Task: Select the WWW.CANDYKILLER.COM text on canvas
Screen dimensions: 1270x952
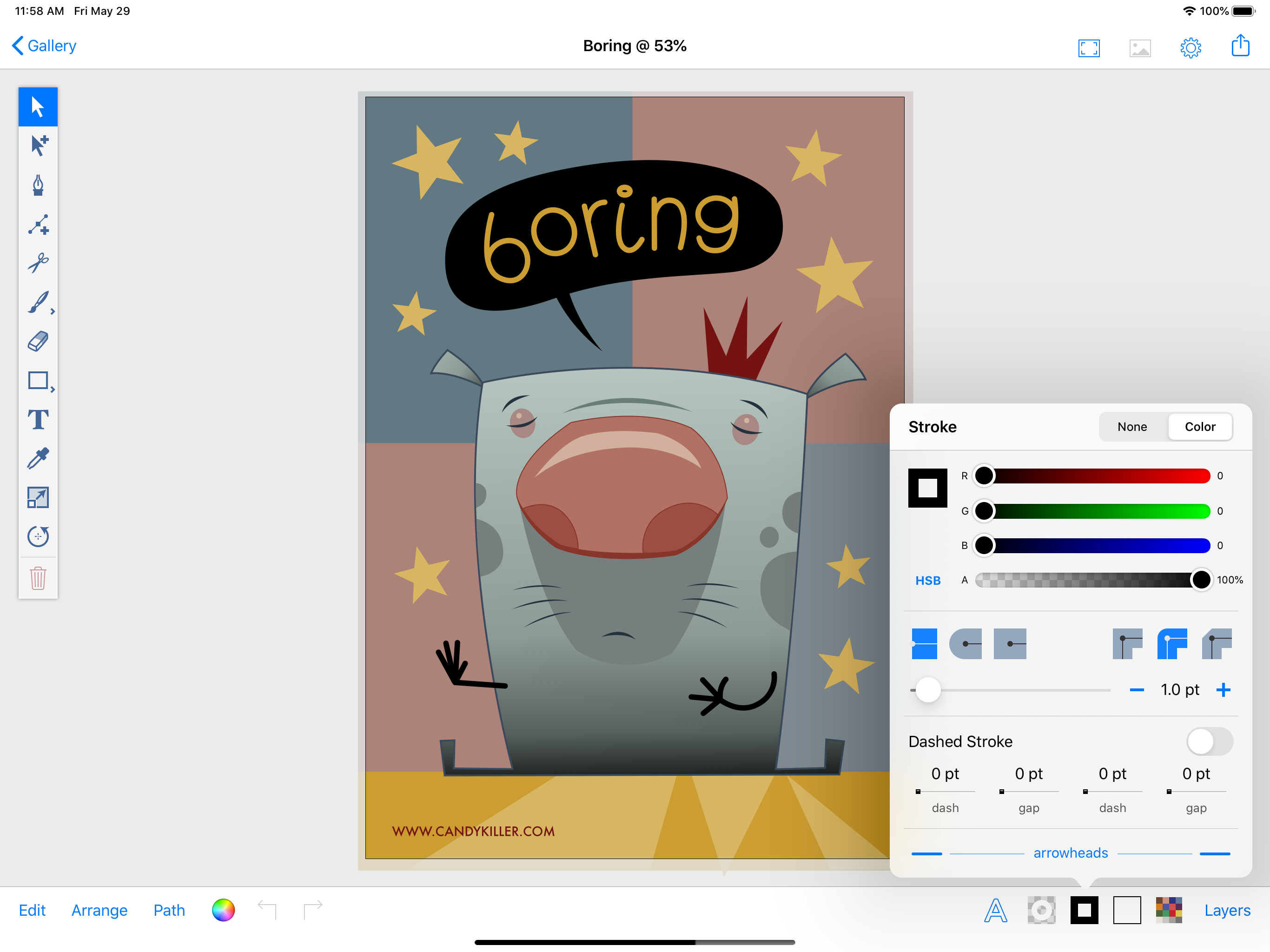Action: pos(473,831)
